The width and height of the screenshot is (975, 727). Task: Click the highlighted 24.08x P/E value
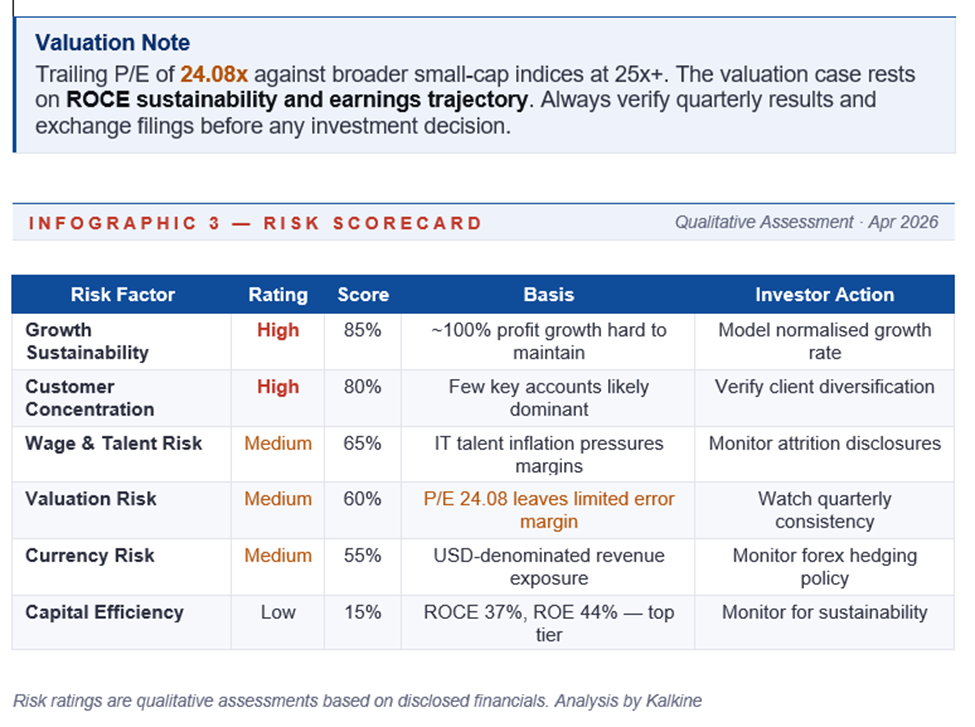[214, 75]
